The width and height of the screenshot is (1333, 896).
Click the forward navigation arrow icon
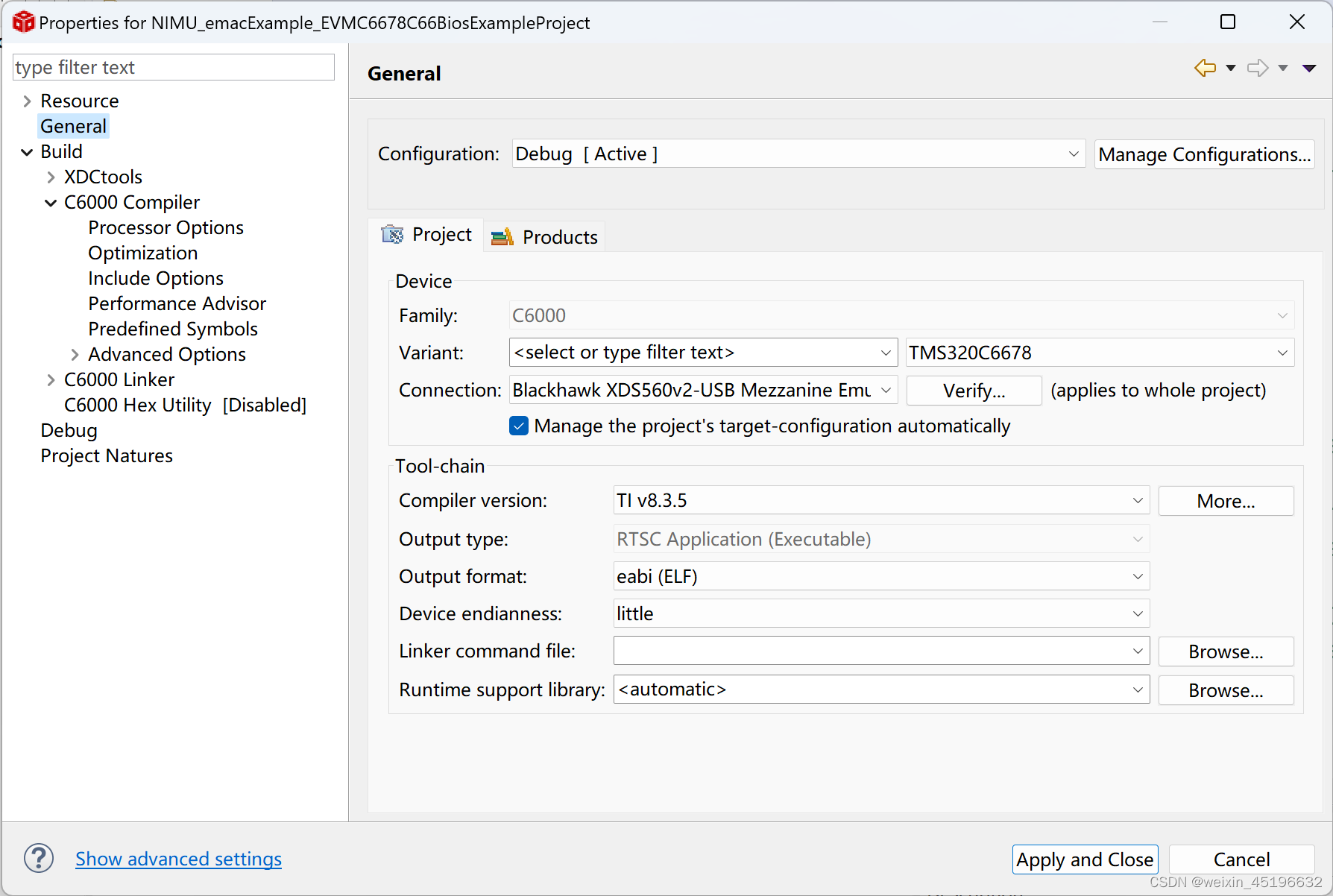[x=1258, y=68]
